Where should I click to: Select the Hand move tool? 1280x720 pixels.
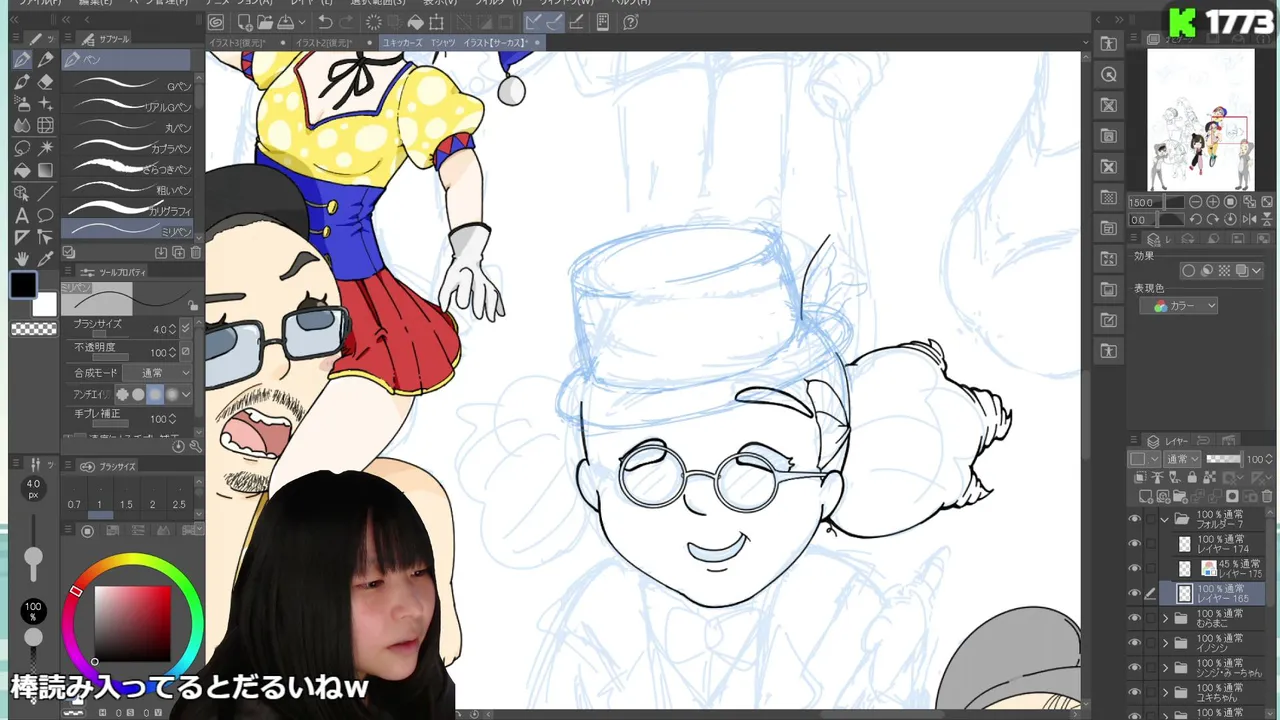coord(22,259)
